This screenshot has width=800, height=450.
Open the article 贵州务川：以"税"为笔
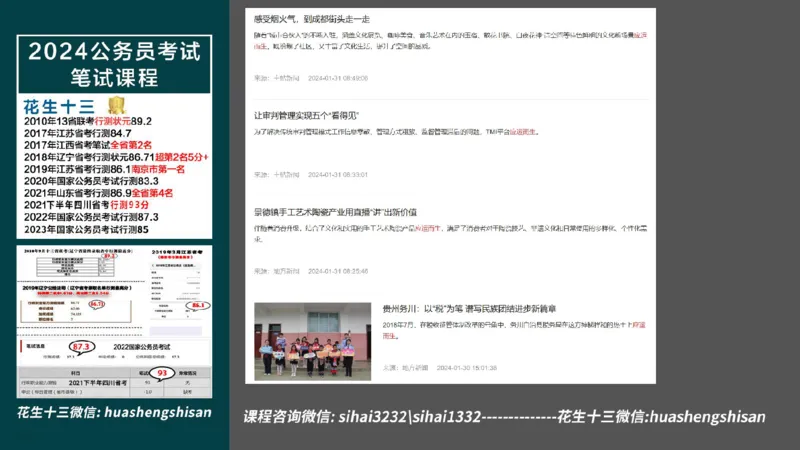(x=469, y=309)
